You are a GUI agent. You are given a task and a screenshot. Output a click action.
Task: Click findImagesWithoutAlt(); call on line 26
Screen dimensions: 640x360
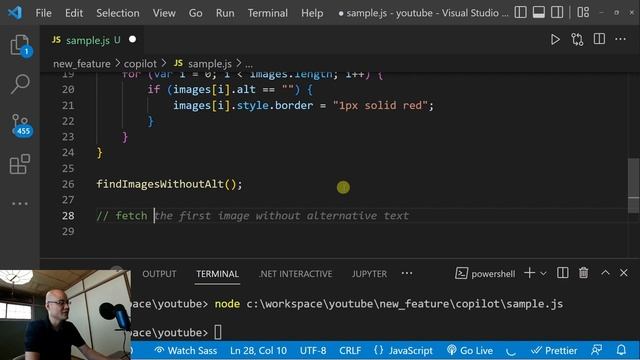pos(169,184)
